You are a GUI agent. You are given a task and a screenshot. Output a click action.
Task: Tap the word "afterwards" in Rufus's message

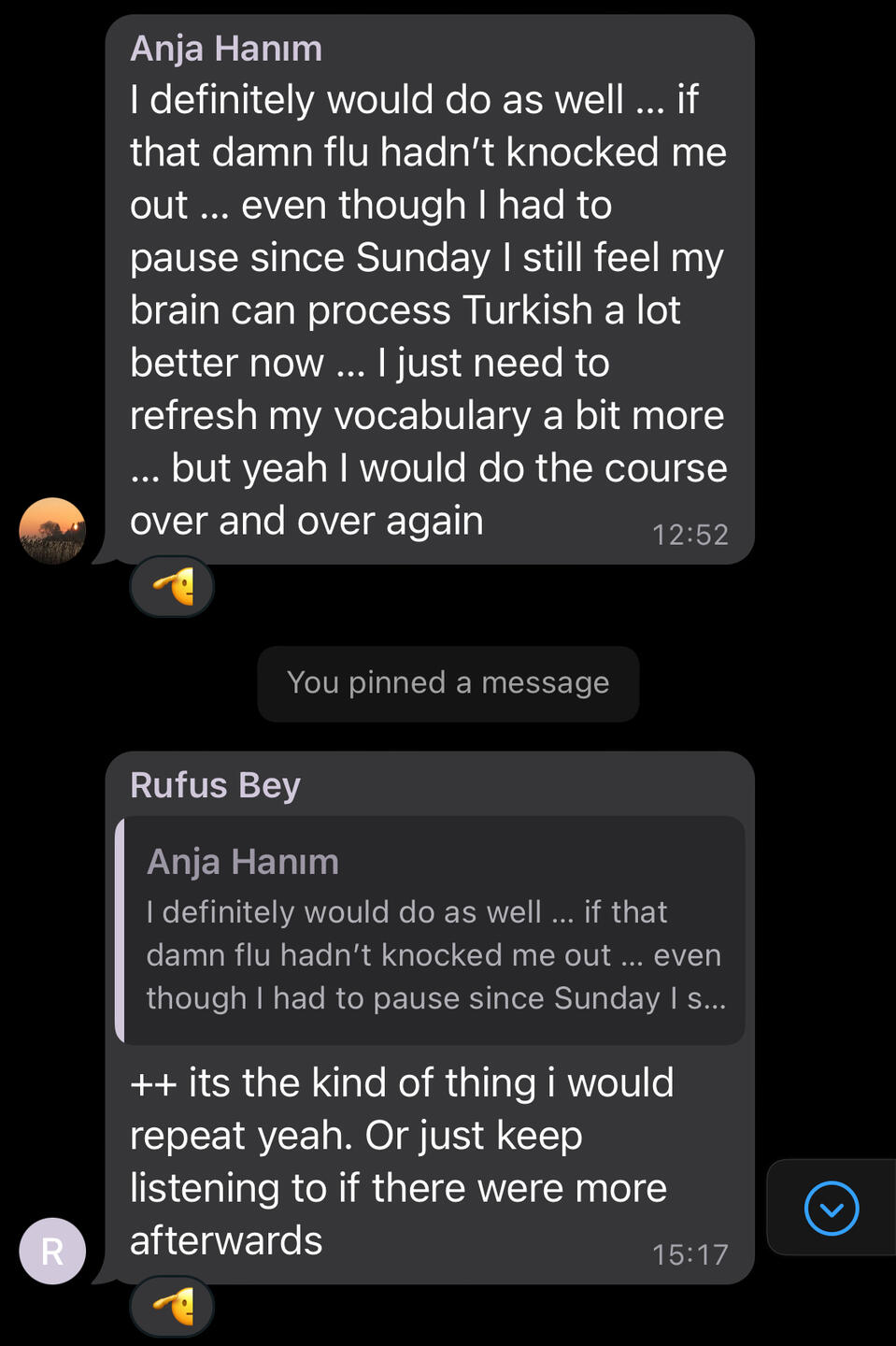(x=226, y=1240)
